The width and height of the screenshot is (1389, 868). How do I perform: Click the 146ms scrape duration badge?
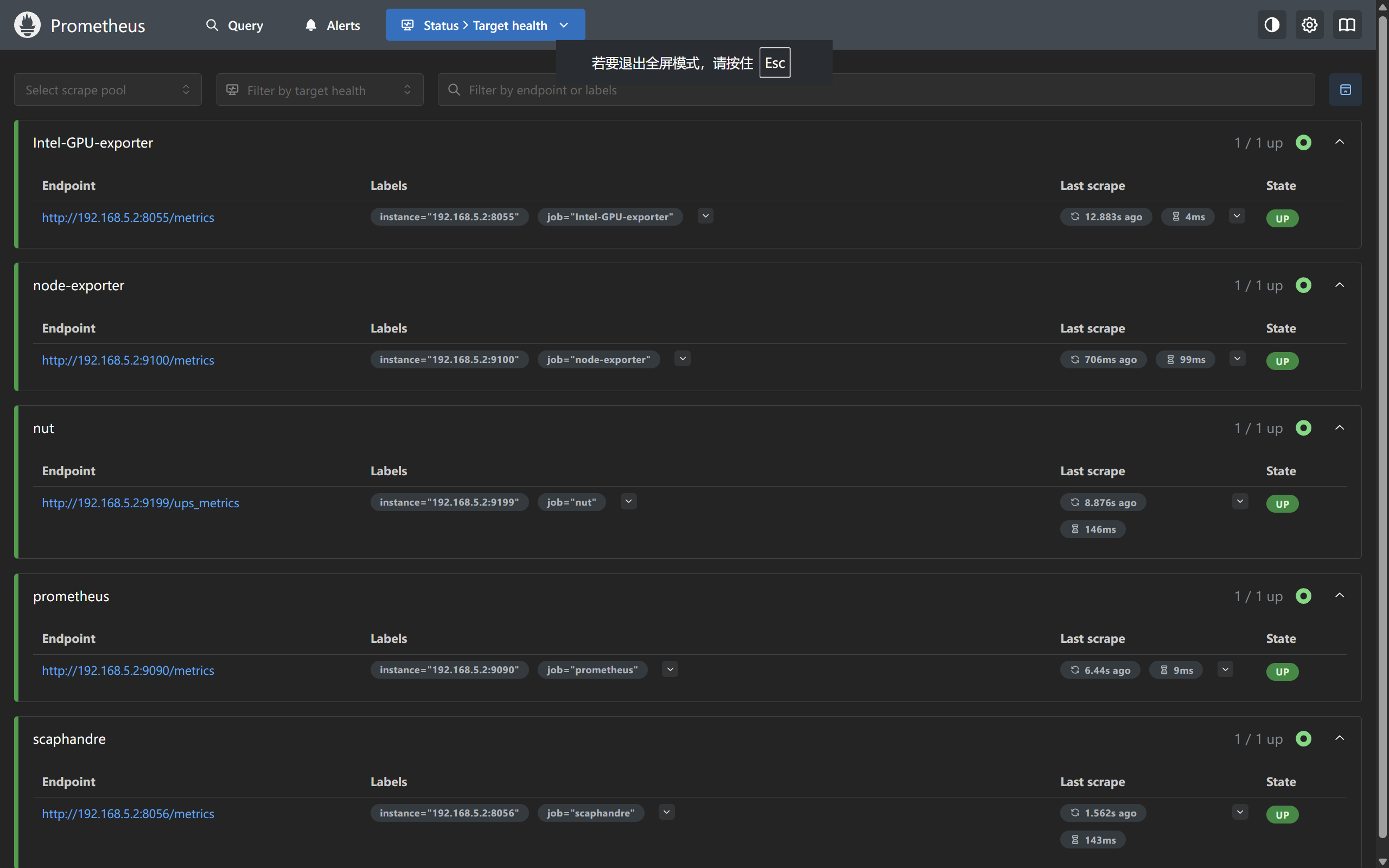(1093, 529)
